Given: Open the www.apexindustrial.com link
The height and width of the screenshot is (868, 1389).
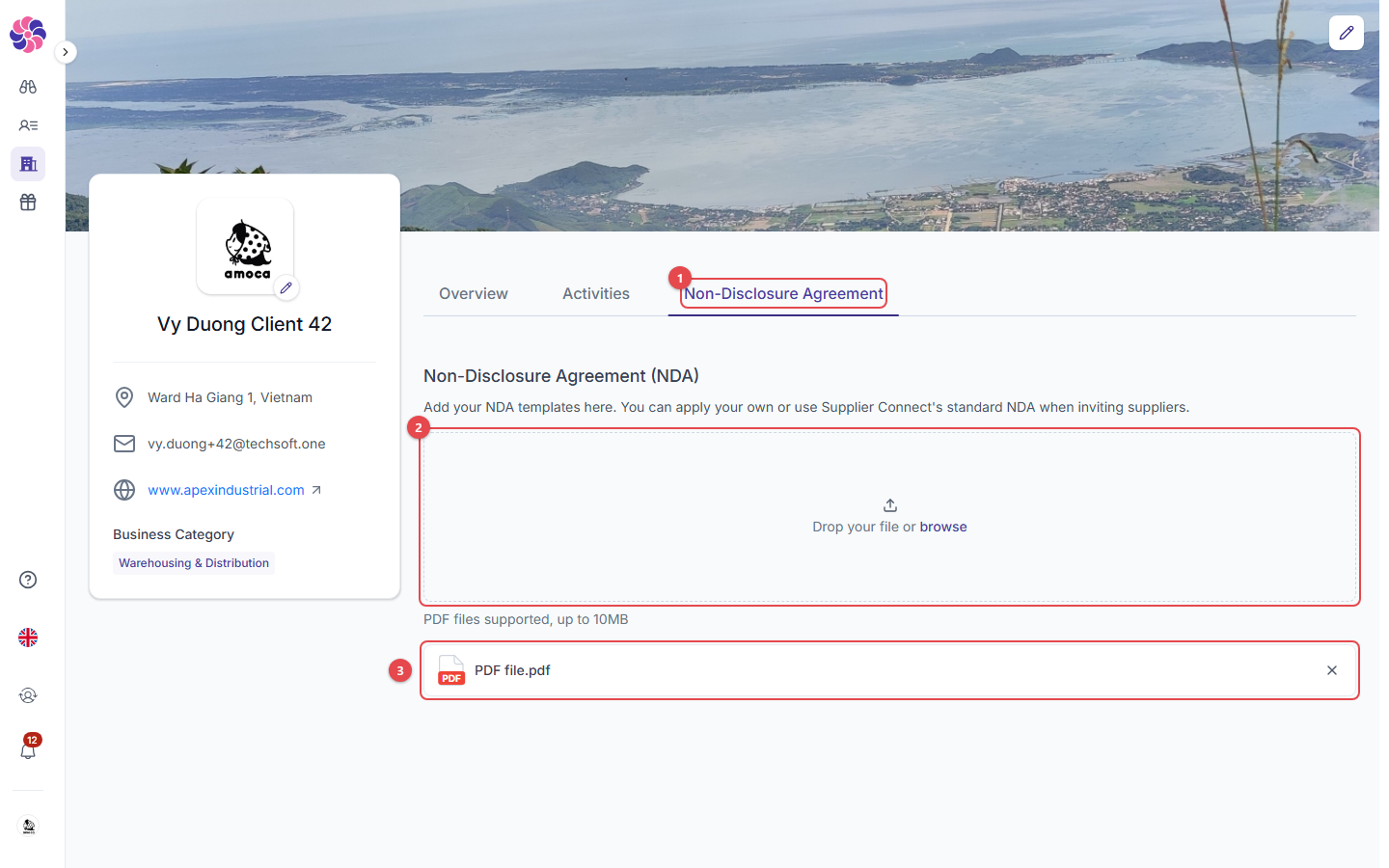Looking at the screenshot, I should 226,490.
